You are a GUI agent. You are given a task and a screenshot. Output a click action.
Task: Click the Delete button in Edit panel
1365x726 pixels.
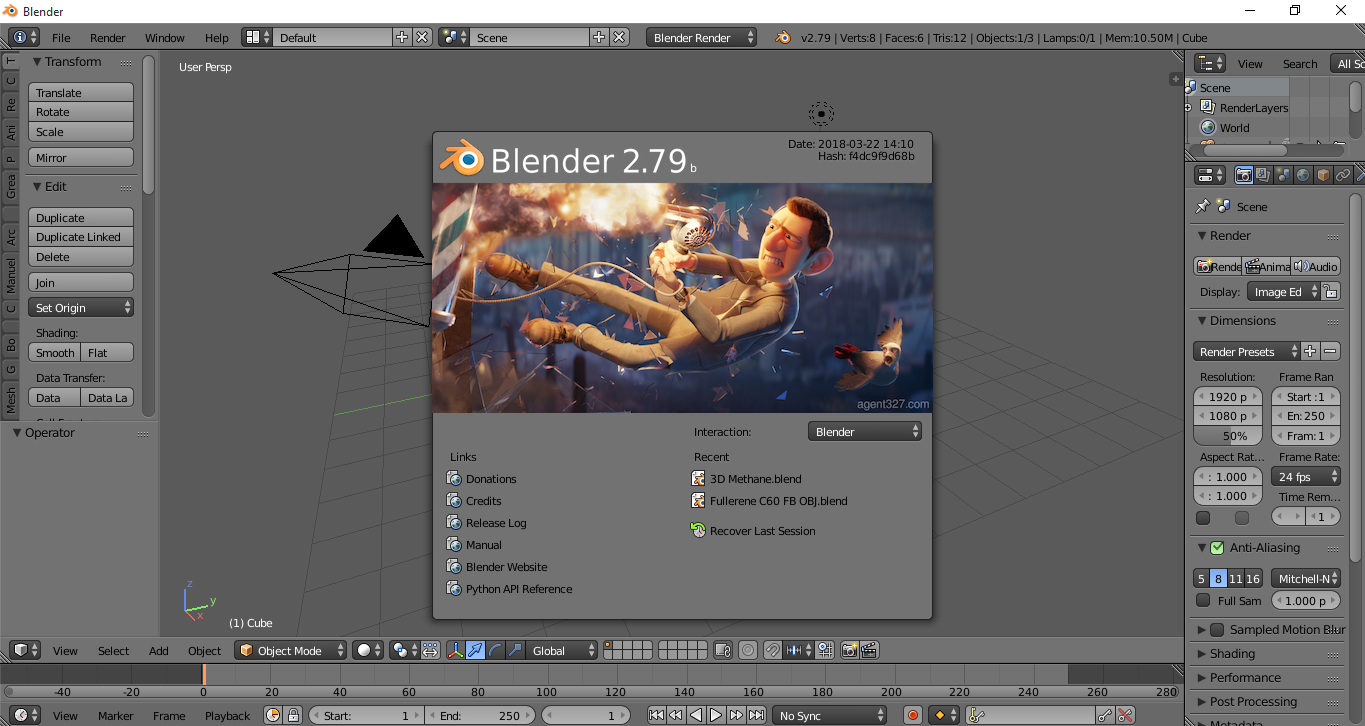81,257
